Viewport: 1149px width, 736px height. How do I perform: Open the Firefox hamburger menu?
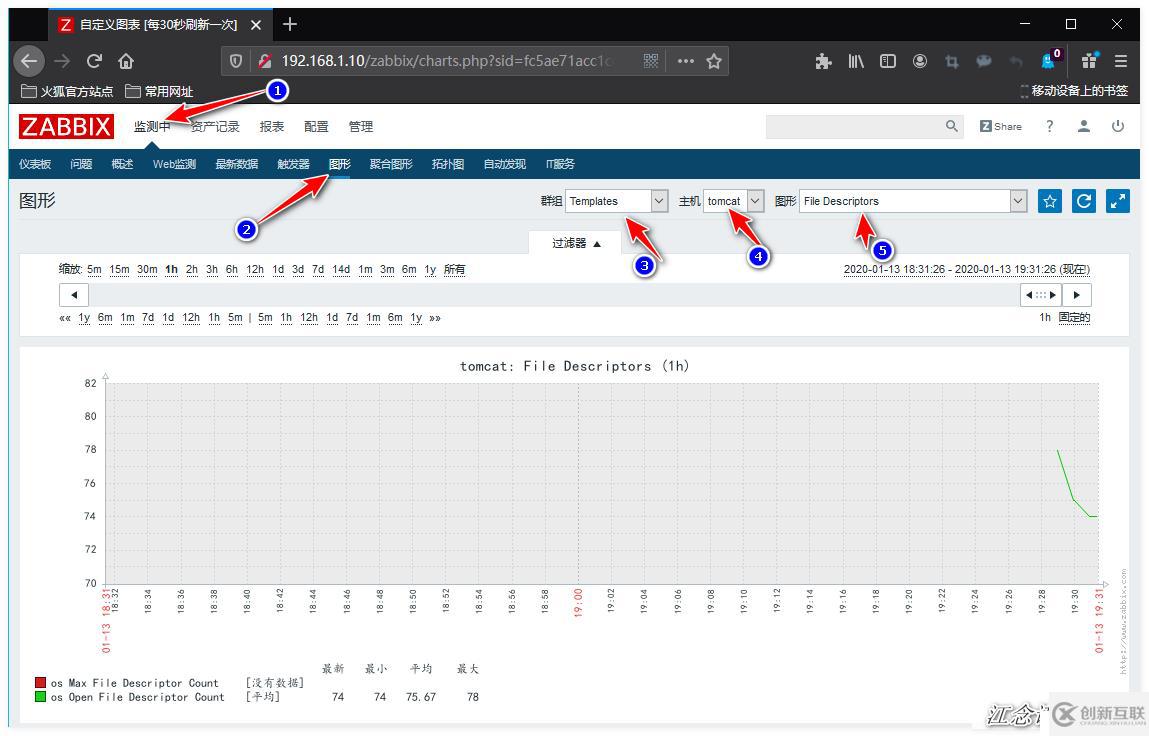coord(1120,62)
